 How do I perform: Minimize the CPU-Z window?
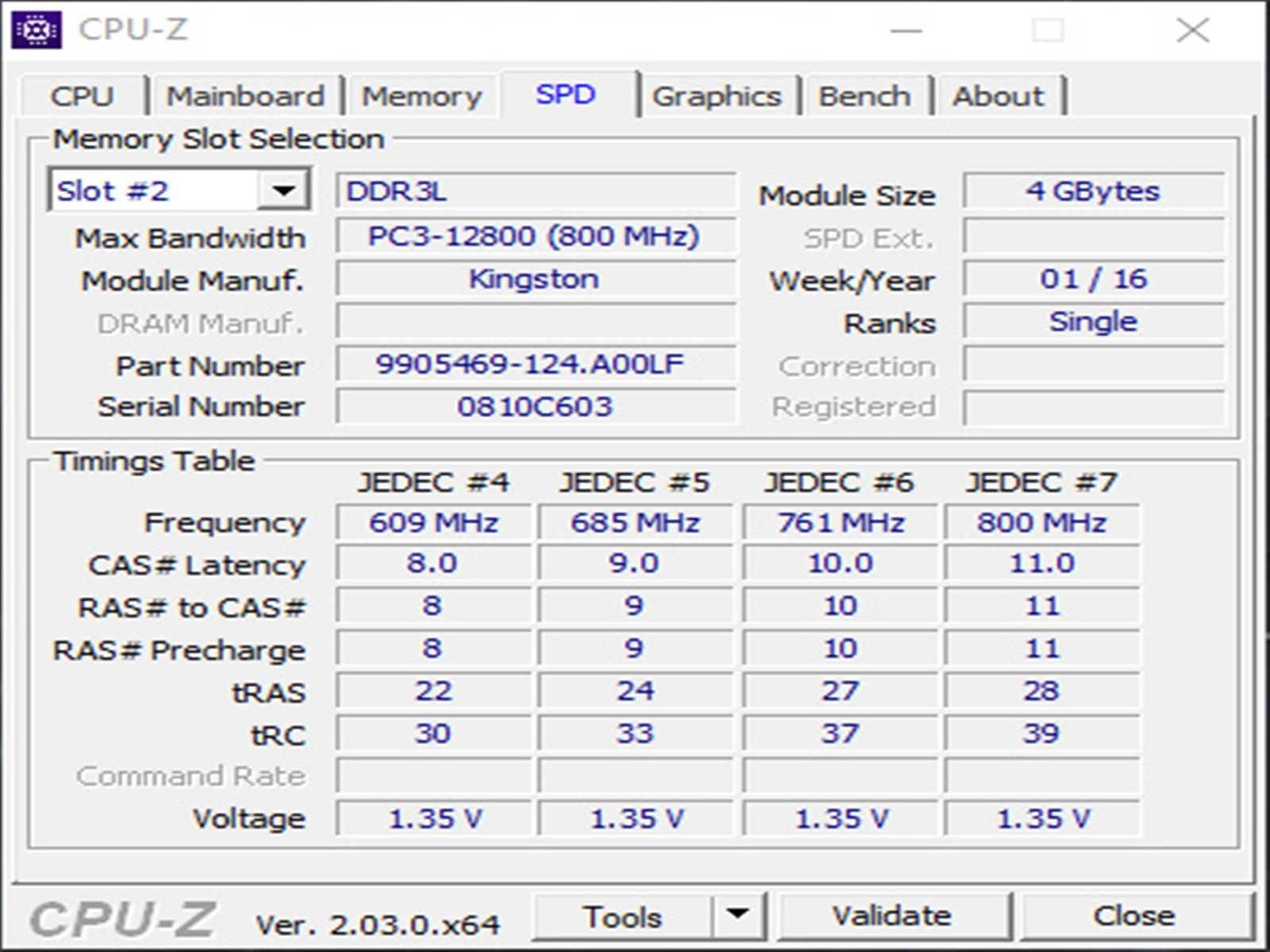pyautogui.click(x=906, y=30)
